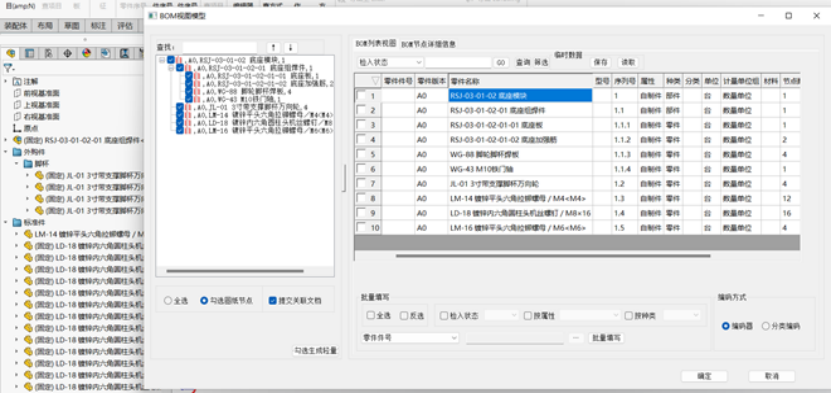Click the GO button

tap(501, 63)
